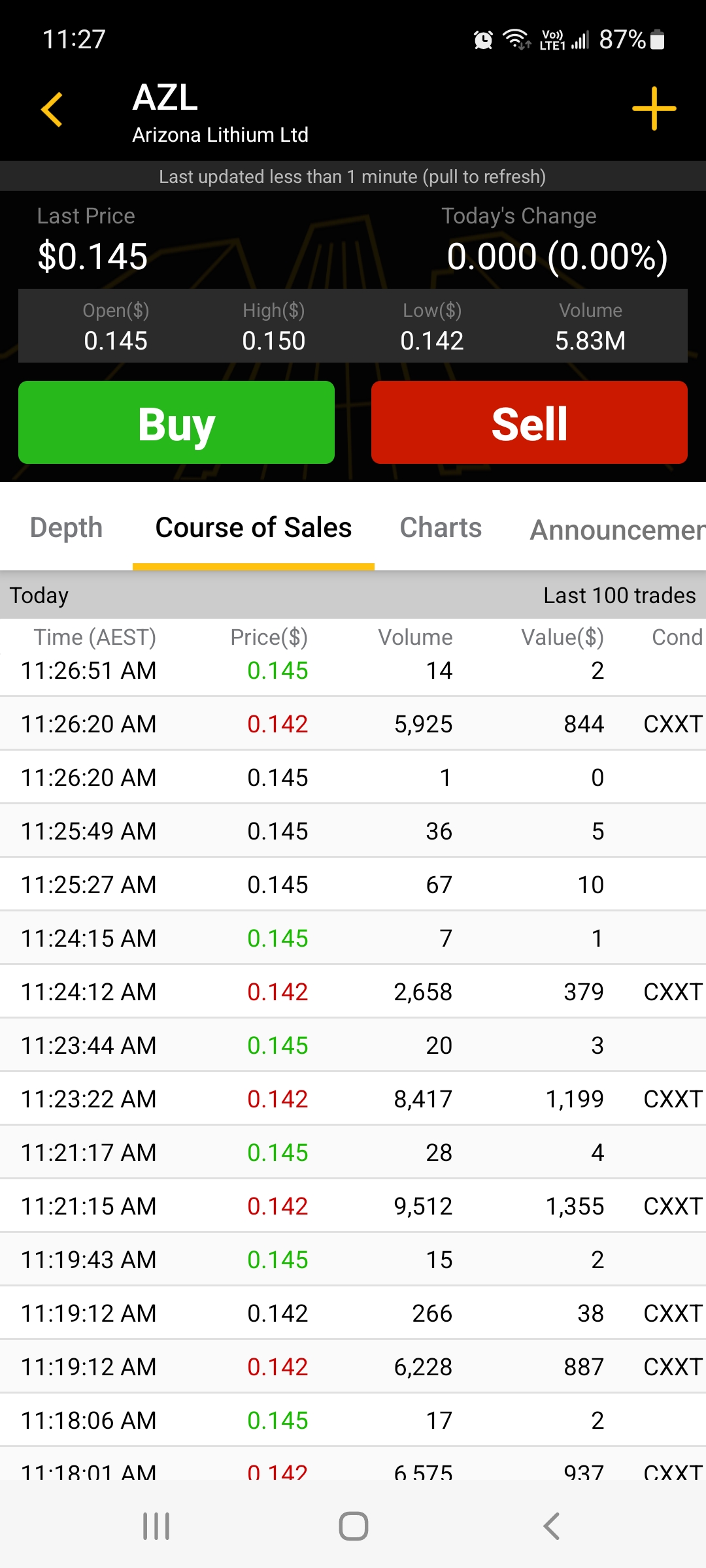Viewport: 706px width, 1568px height.
Task: Tap the 6,228 volume cell
Action: (423, 1367)
